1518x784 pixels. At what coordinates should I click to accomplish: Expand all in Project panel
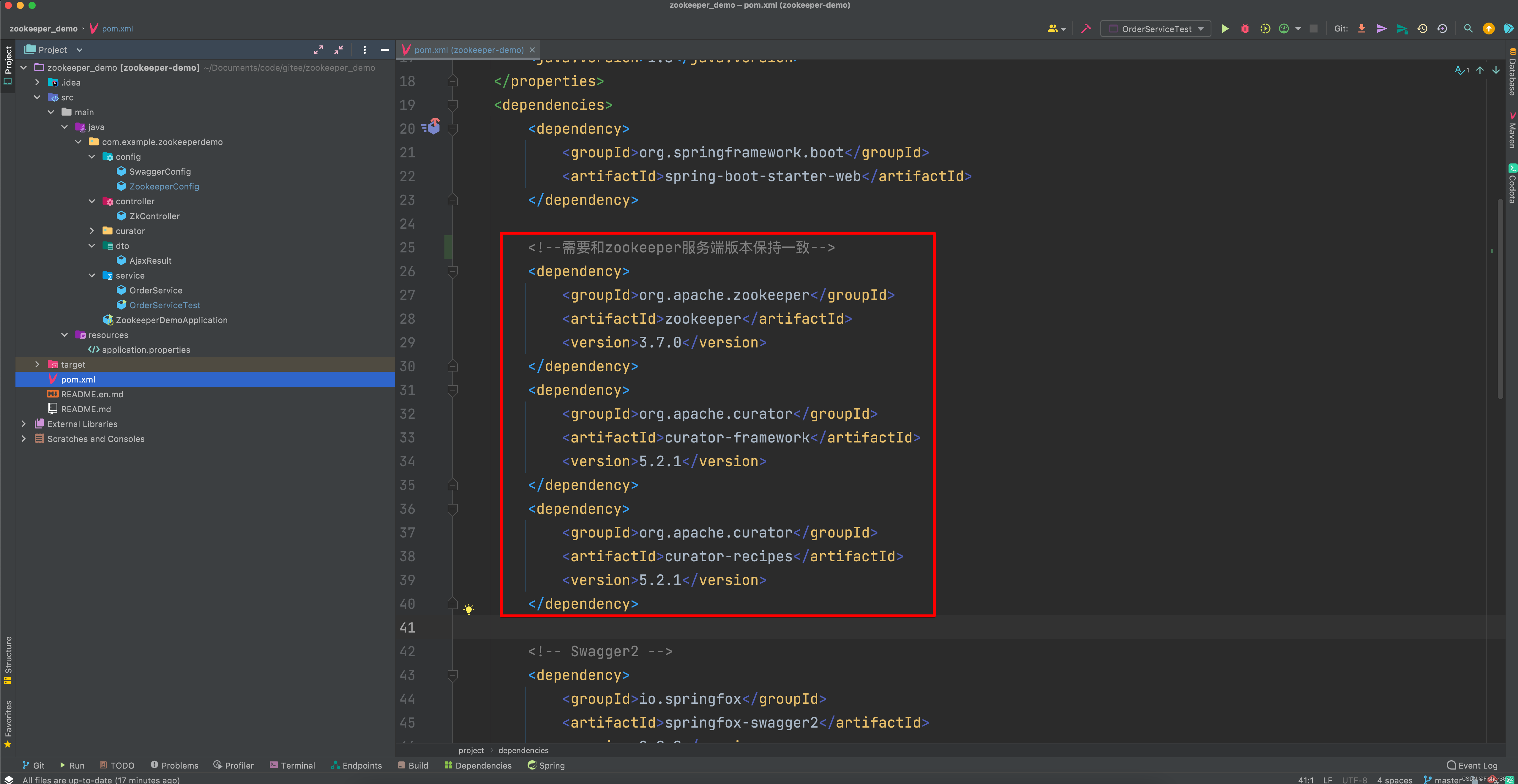coord(318,50)
